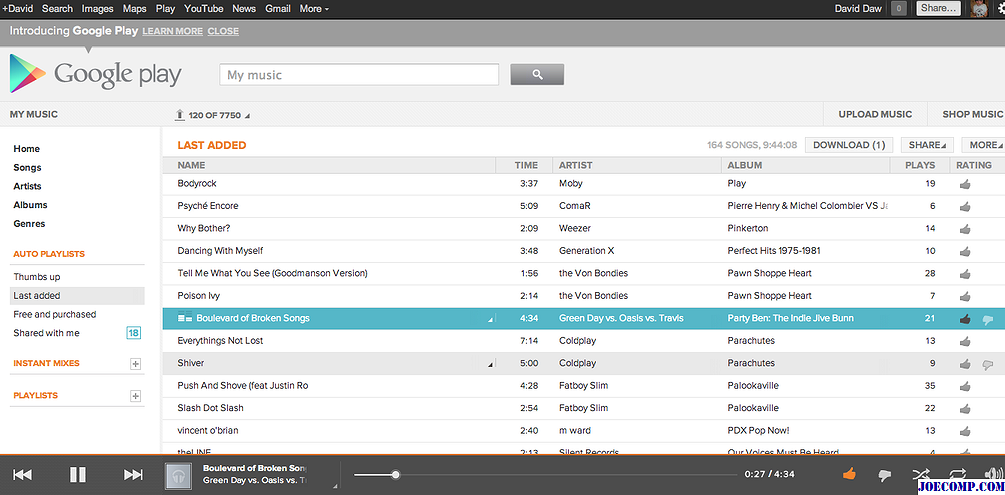Click thumbs down in the player bar

[884, 475]
